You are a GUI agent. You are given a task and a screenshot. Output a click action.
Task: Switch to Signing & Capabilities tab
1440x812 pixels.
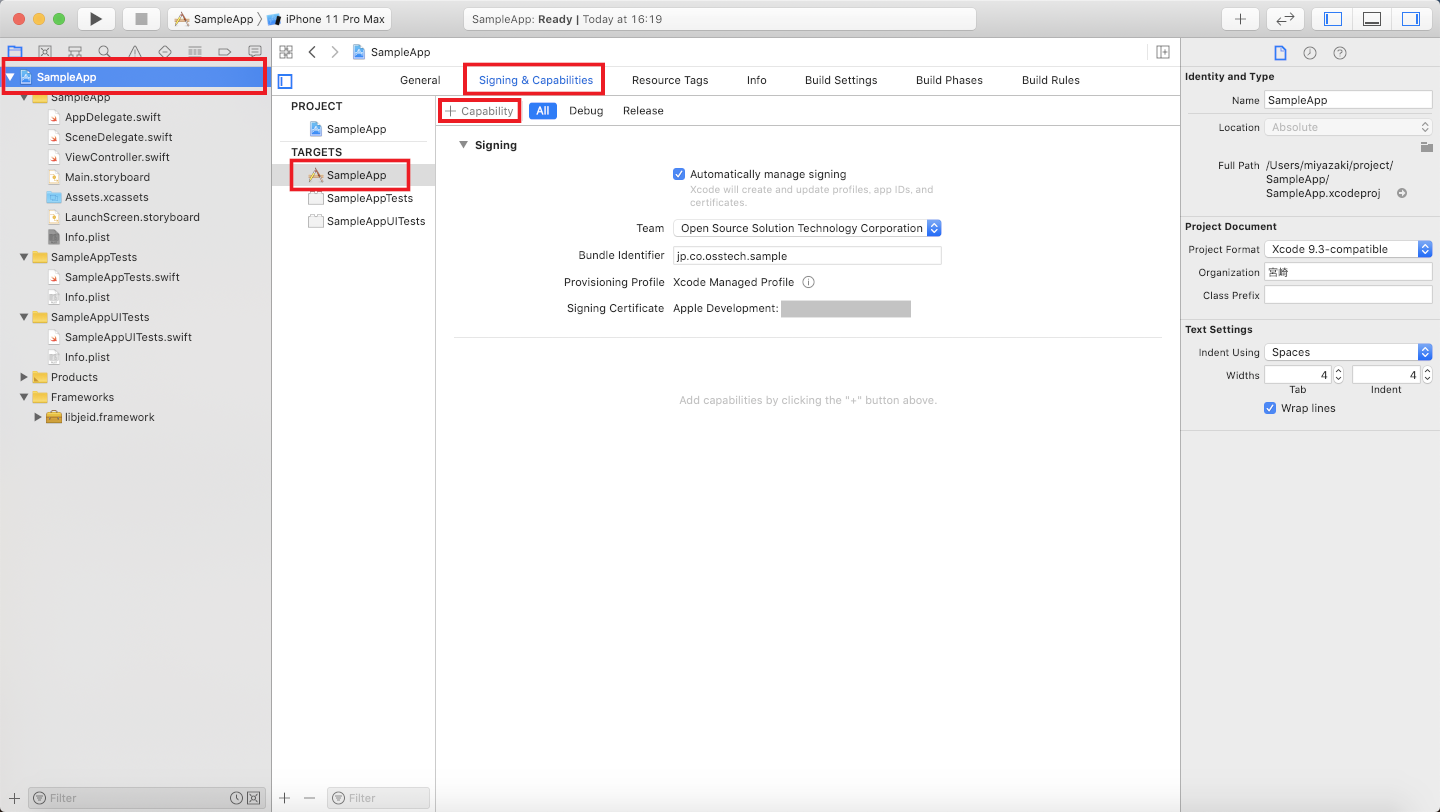pyautogui.click(x=536, y=80)
